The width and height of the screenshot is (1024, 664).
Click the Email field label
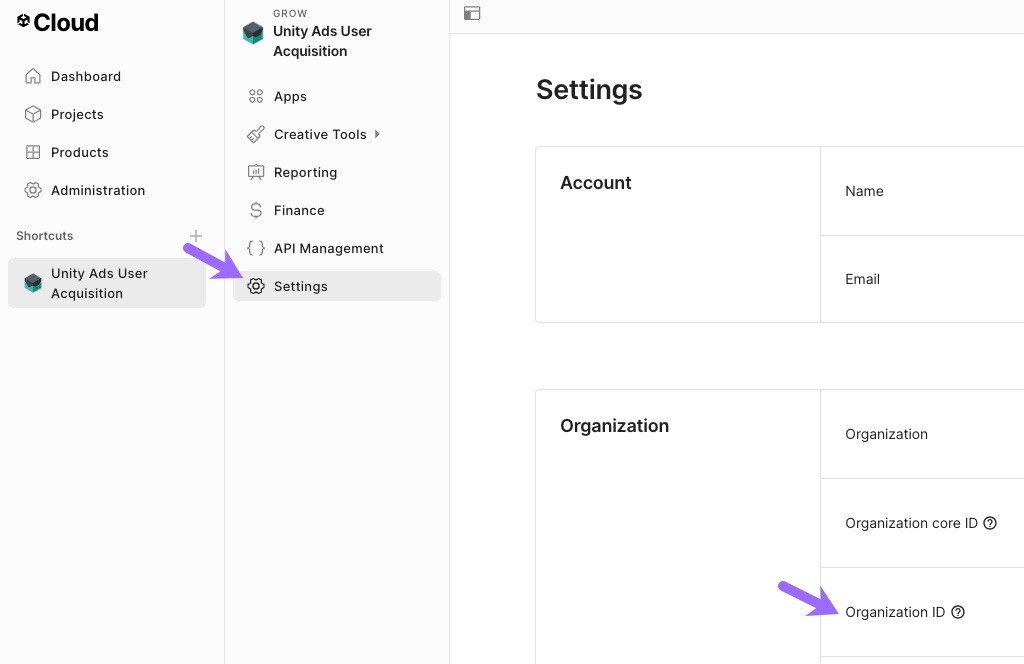(862, 279)
